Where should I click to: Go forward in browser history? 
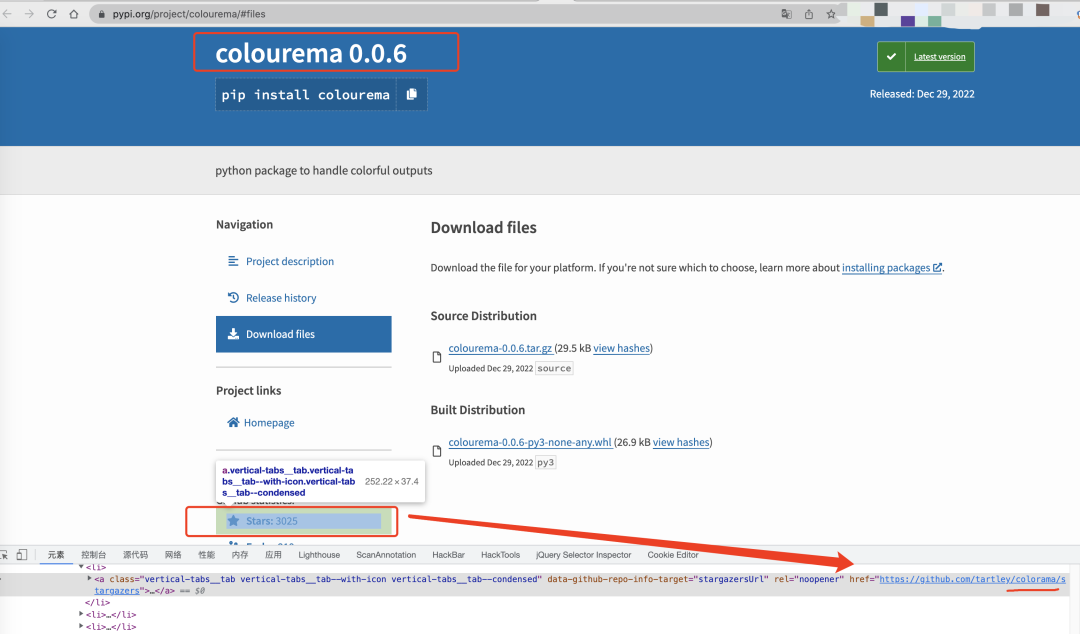click(x=29, y=14)
